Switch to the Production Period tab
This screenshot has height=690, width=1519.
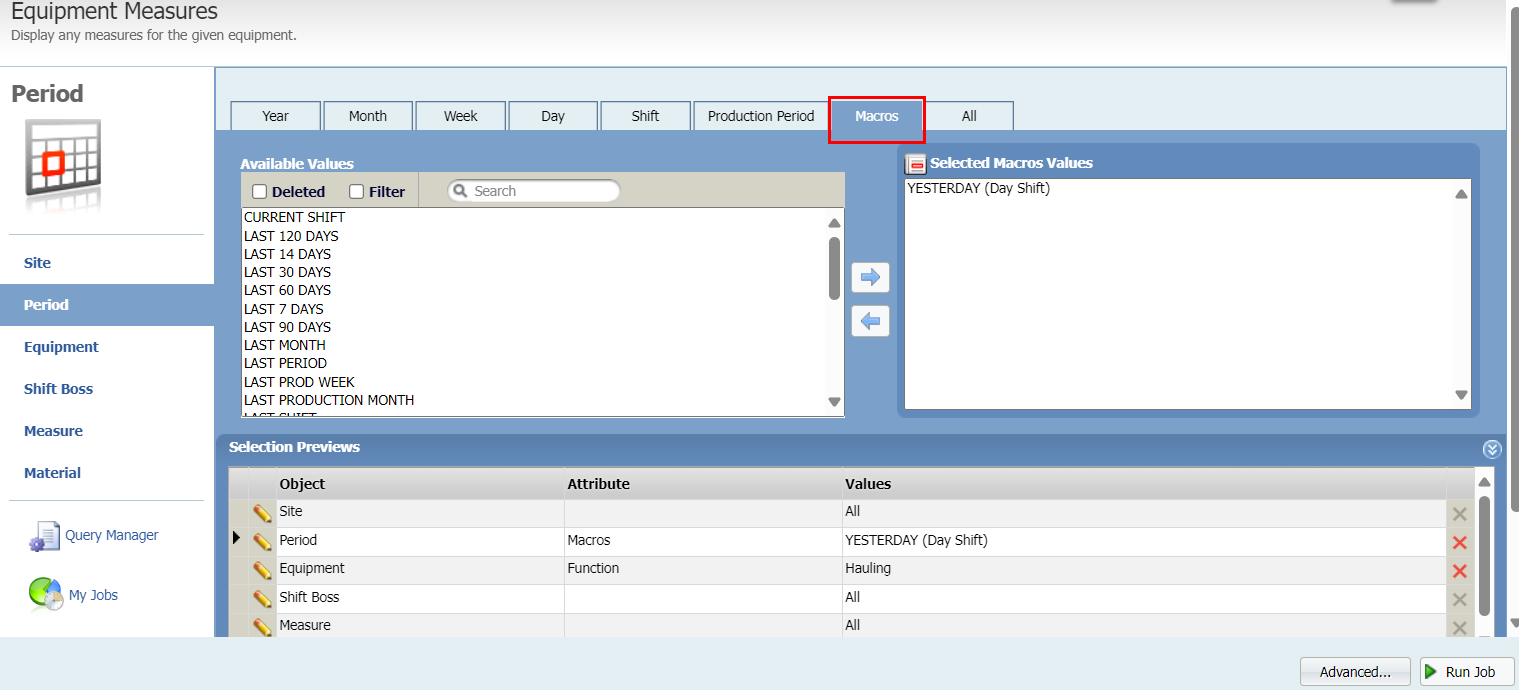point(760,115)
